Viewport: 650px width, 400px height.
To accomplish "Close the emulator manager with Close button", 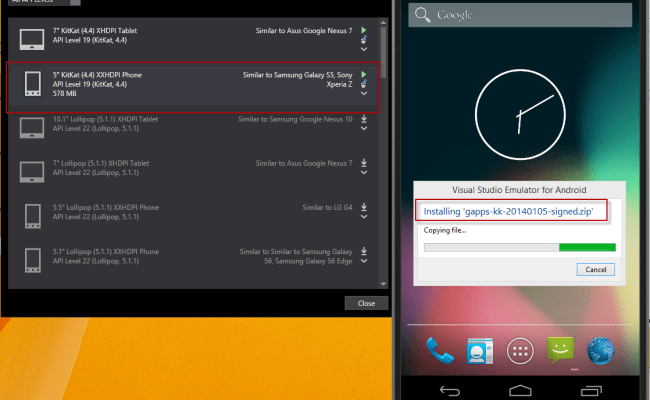I will click(x=366, y=303).
